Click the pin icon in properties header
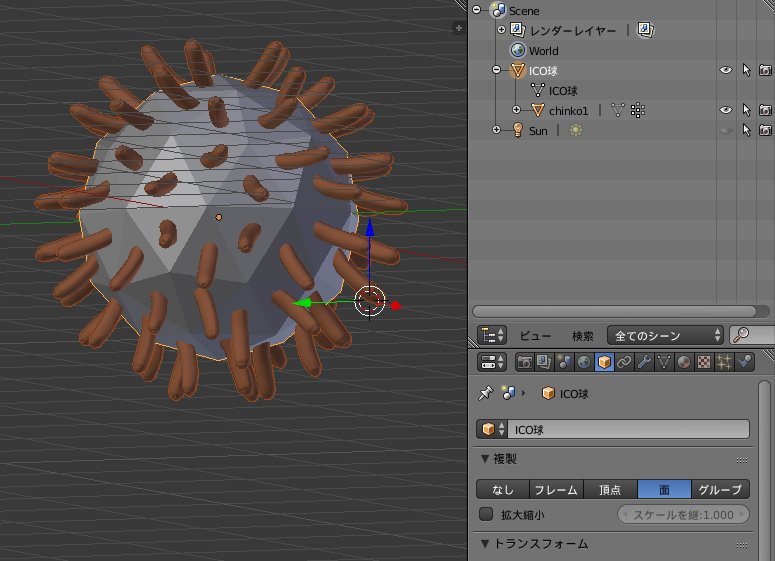Image resolution: width=775 pixels, height=561 pixels. pos(486,393)
